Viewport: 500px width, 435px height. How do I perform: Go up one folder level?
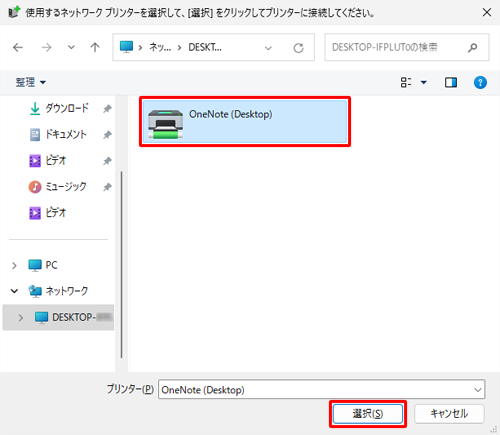(95, 47)
